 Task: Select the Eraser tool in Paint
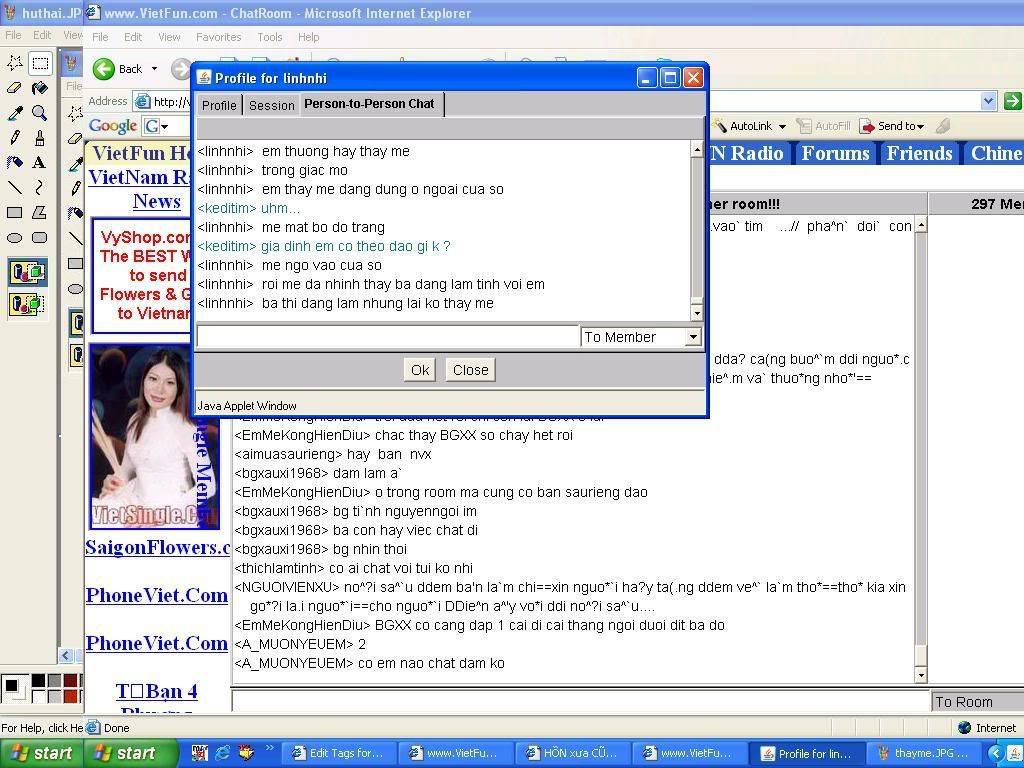pyautogui.click(x=14, y=88)
